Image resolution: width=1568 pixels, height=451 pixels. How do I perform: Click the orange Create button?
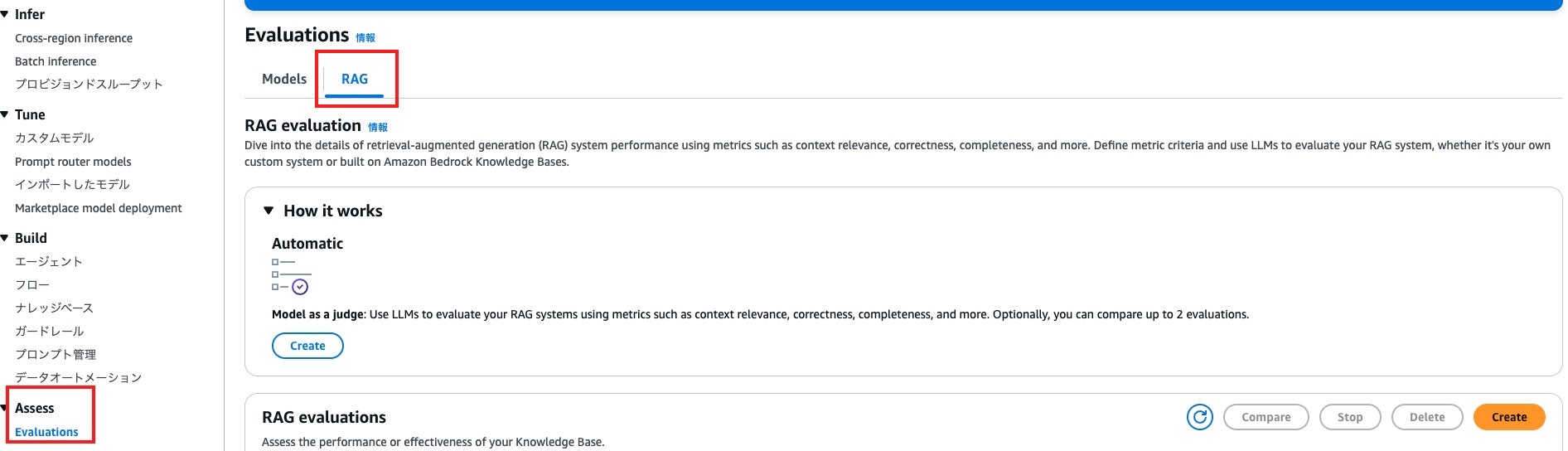[x=1508, y=417]
